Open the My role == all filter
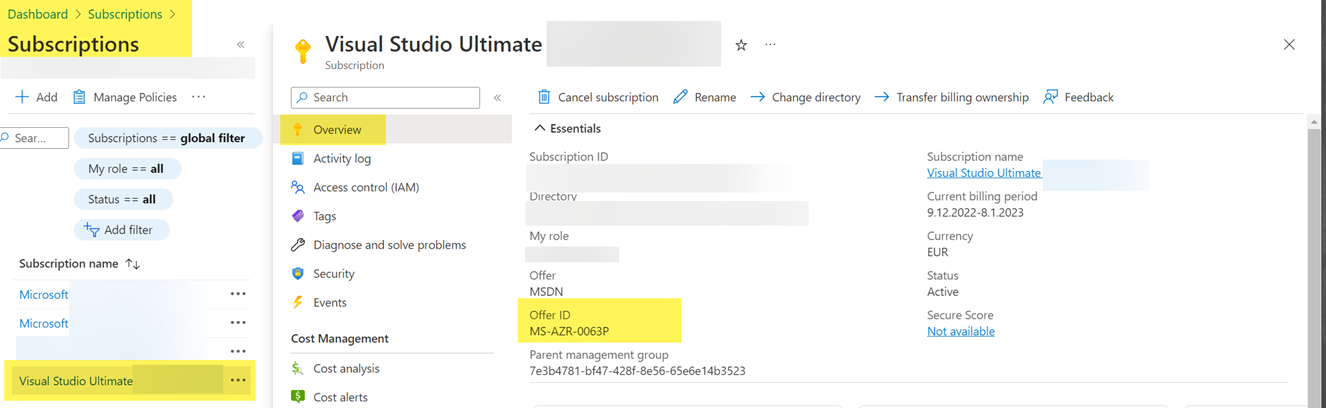1326x408 pixels. [x=126, y=168]
